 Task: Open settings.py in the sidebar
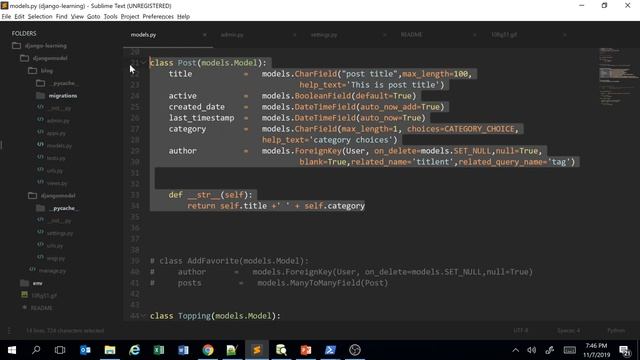coord(60,233)
